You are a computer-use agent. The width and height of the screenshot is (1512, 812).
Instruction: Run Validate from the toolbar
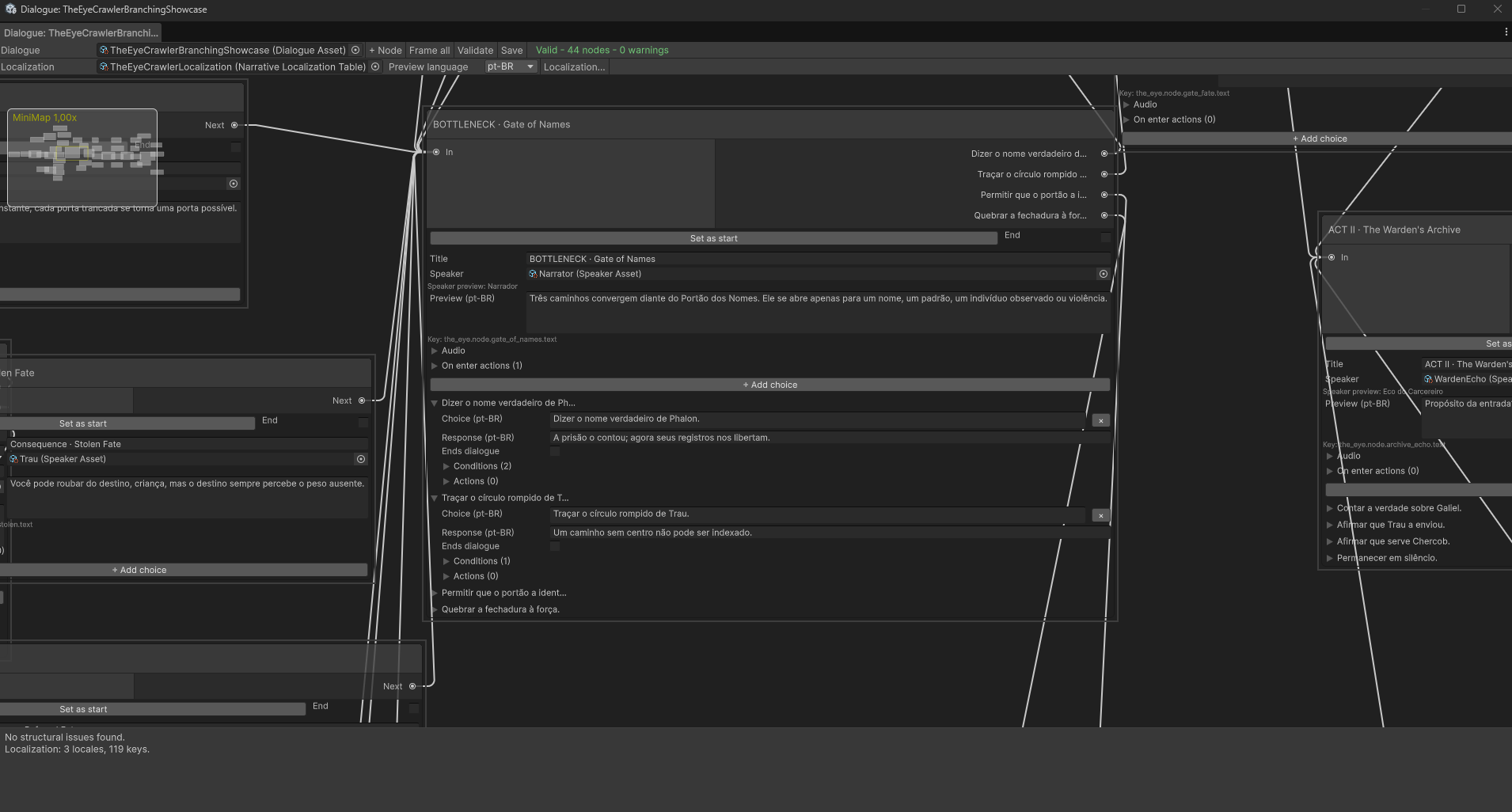(x=475, y=50)
